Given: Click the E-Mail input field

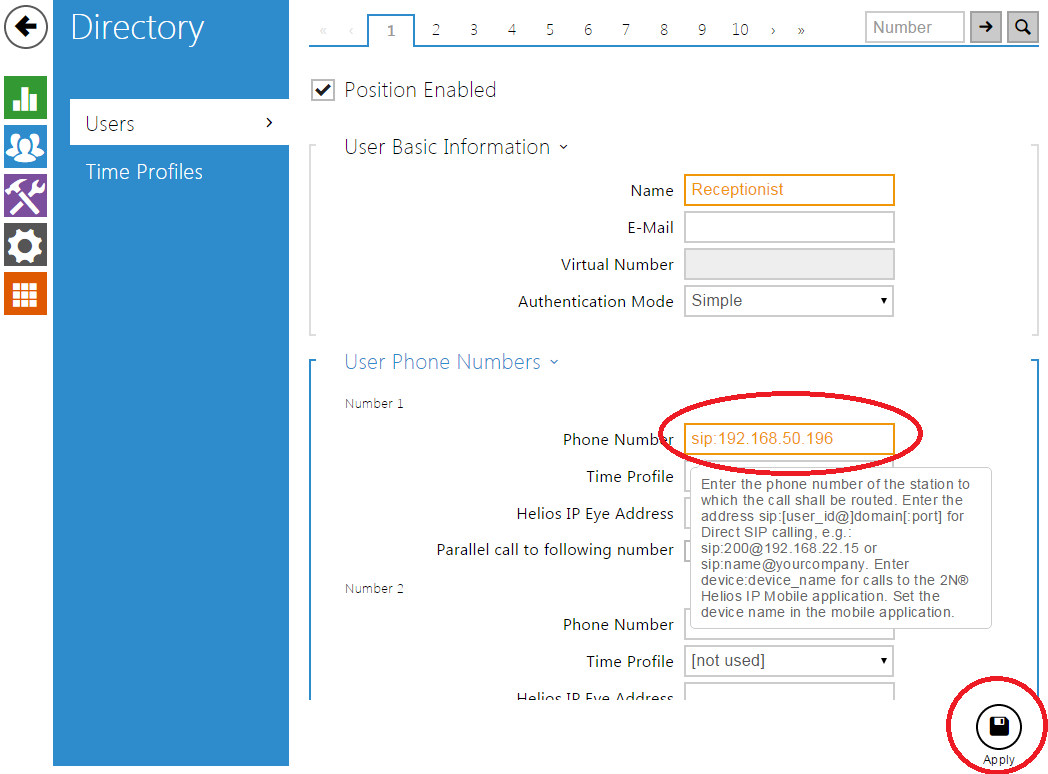Looking at the screenshot, I should [x=788, y=228].
